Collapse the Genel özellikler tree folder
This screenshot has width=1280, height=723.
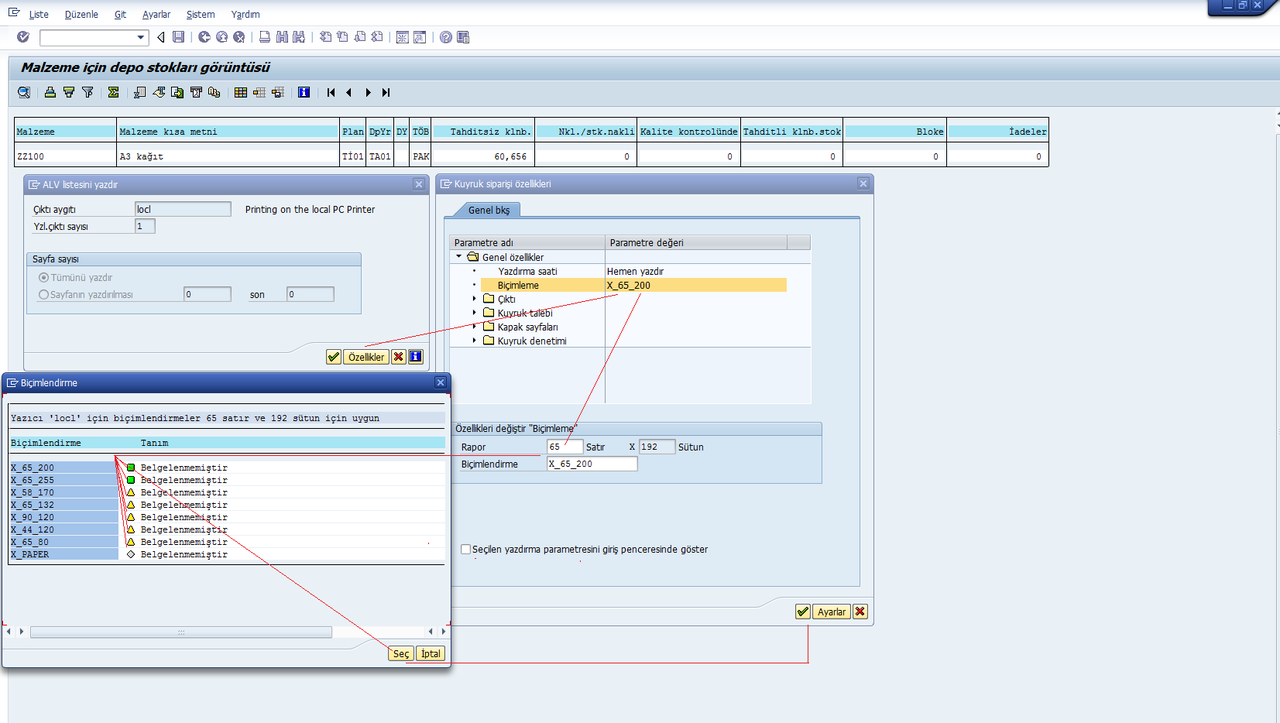459,257
